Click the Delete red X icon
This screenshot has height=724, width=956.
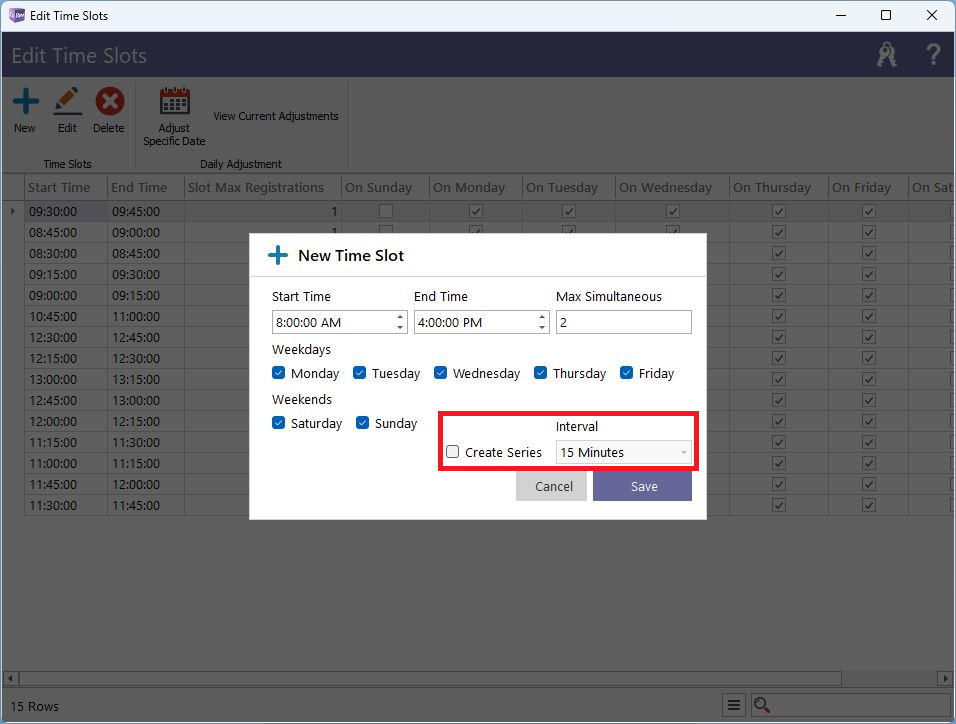109,101
